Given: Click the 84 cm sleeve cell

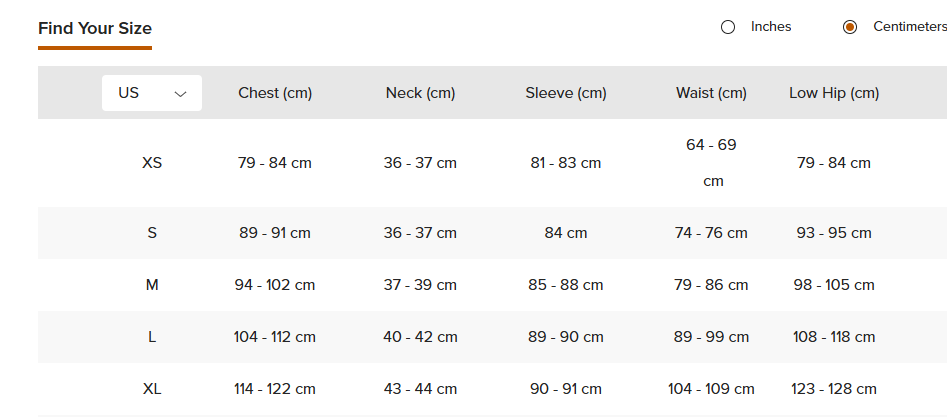Looking at the screenshot, I should pyautogui.click(x=566, y=233).
